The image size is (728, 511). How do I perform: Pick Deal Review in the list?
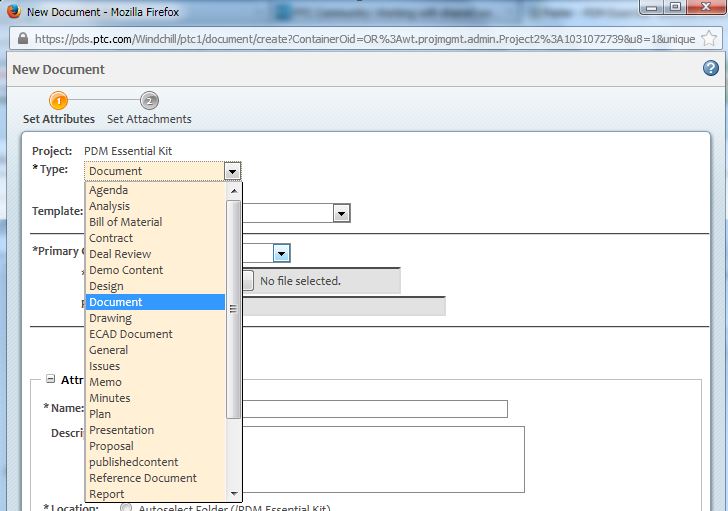[155, 254]
